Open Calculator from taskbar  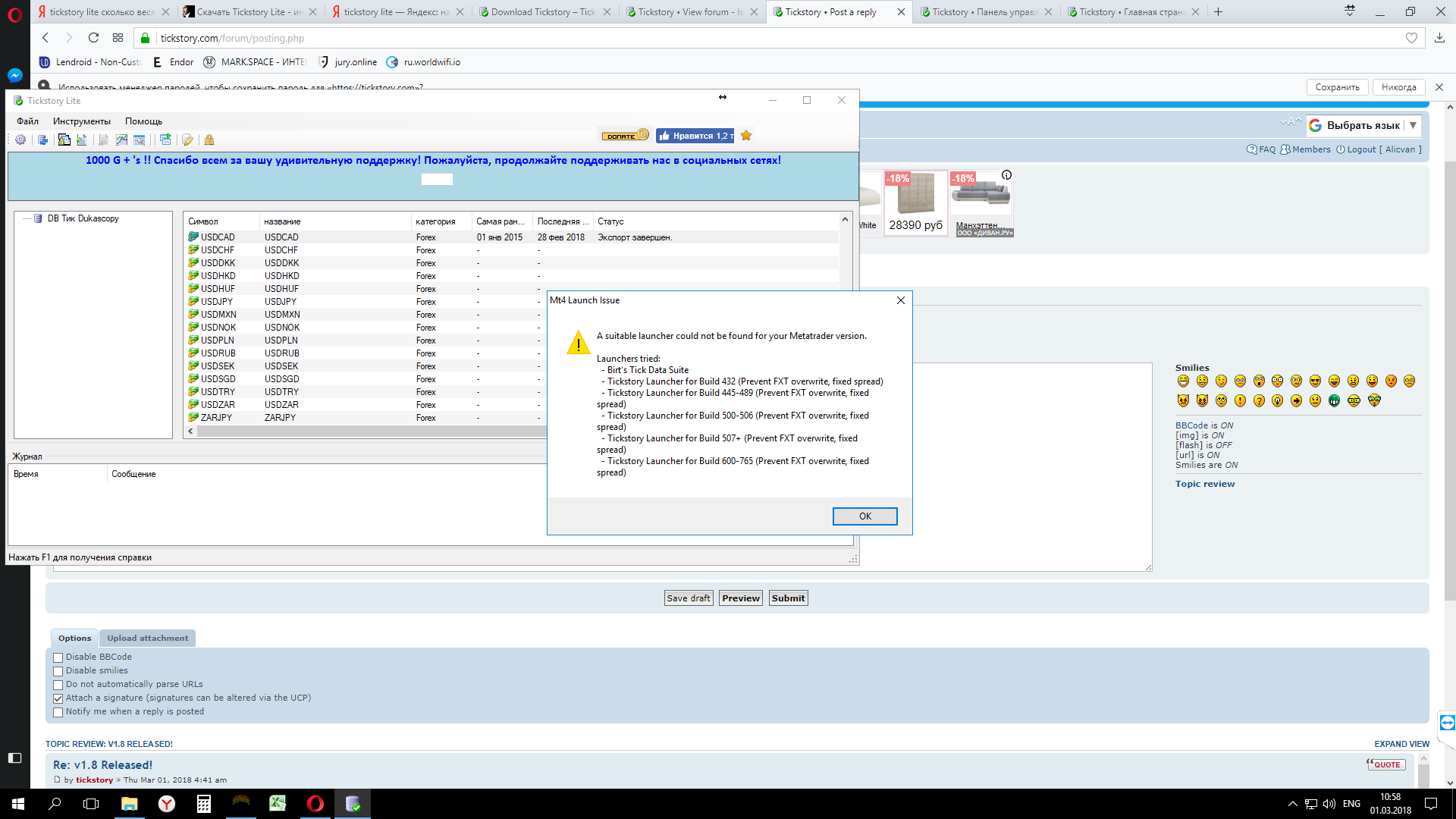(203, 804)
